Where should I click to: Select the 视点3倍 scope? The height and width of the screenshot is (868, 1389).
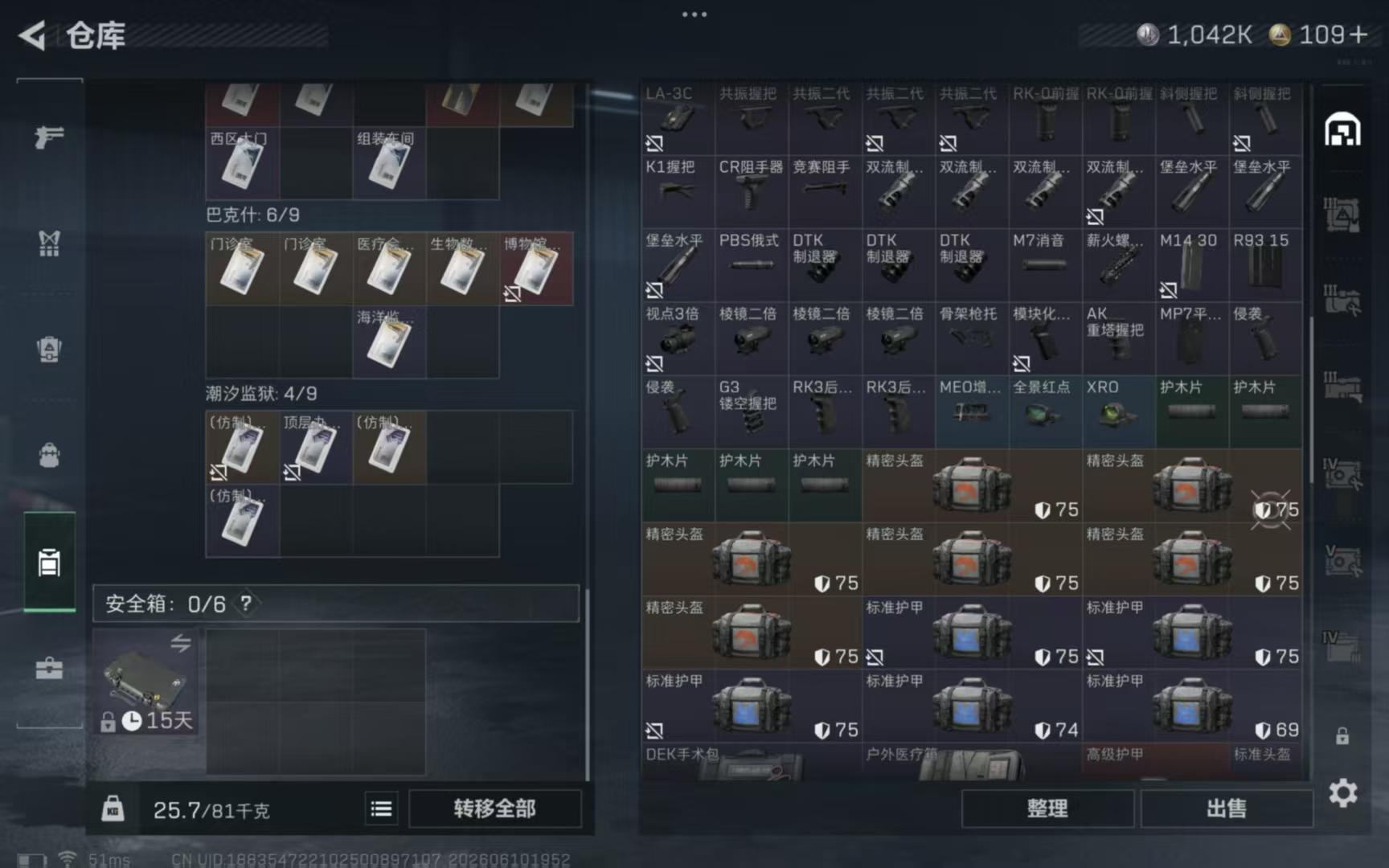678,339
